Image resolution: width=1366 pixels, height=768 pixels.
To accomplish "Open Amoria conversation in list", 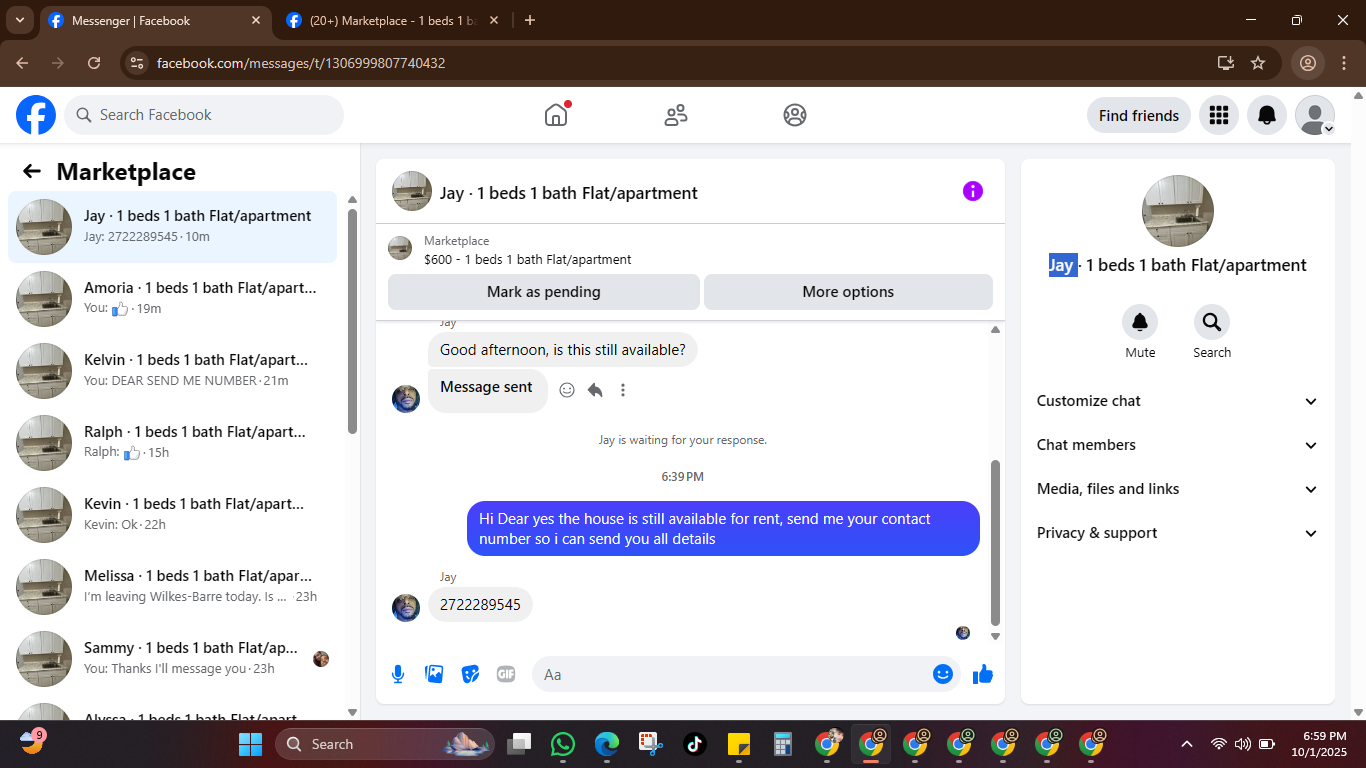I will (x=172, y=299).
